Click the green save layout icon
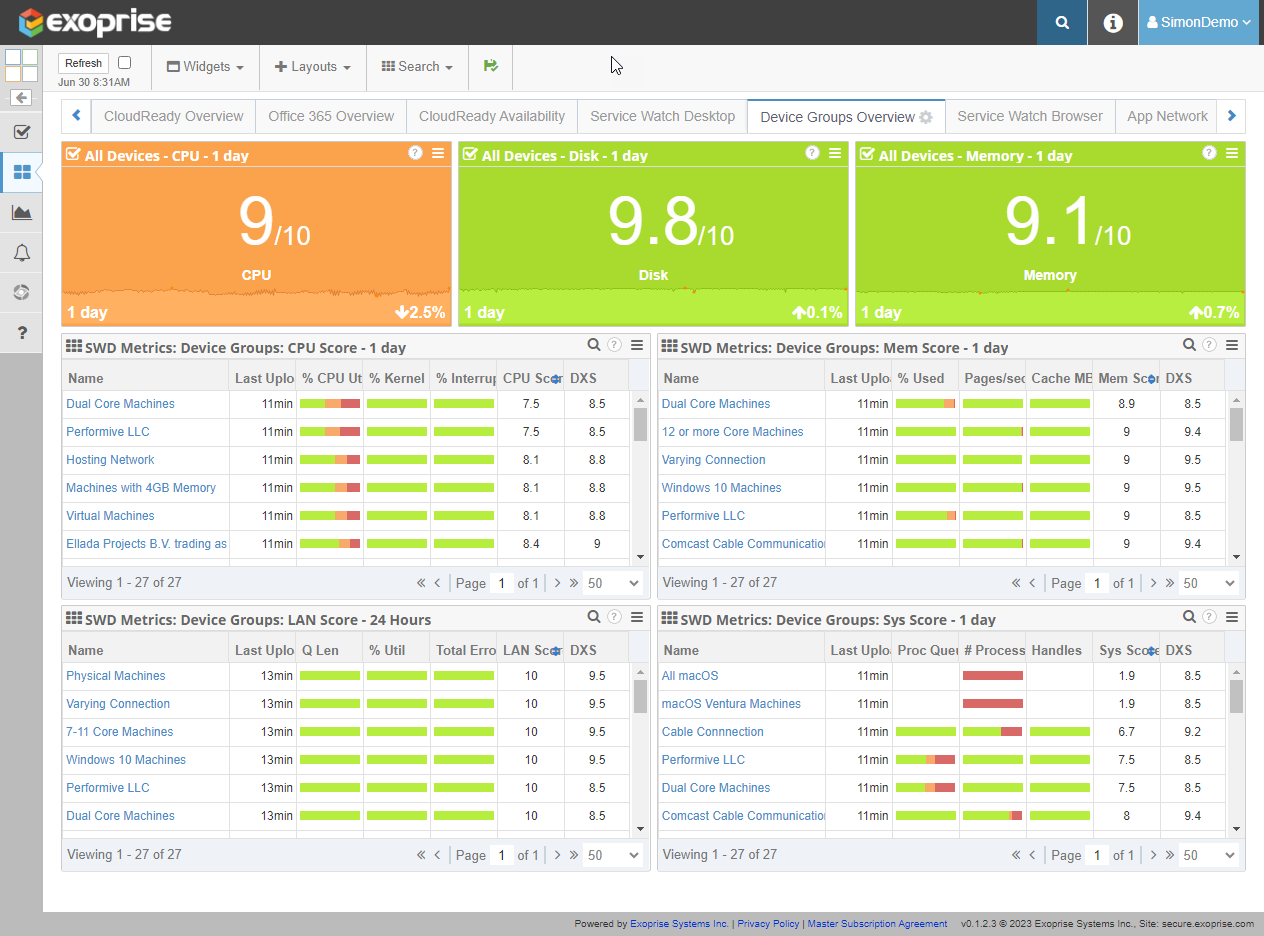Viewport: 1264px width, 936px height. point(491,66)
